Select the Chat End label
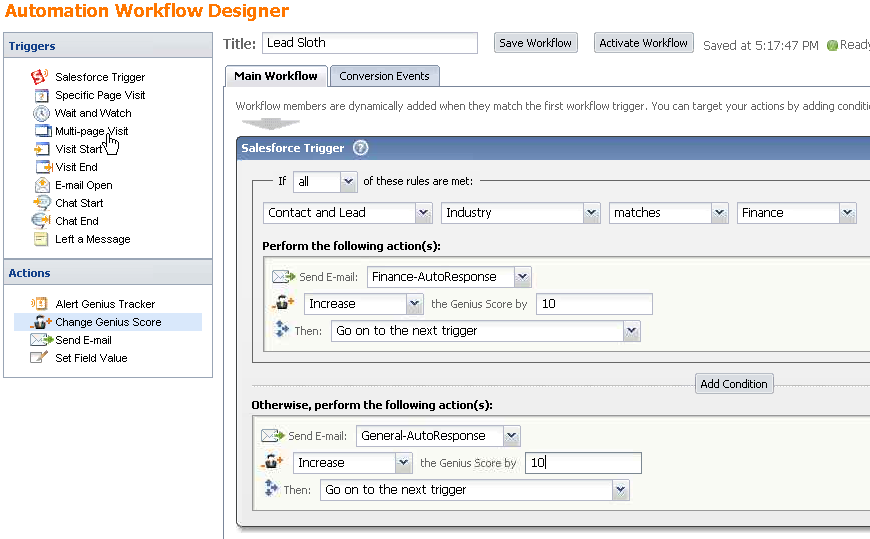Image resolution: width=870 pixels, height=539 pixels. pos(77,221)
